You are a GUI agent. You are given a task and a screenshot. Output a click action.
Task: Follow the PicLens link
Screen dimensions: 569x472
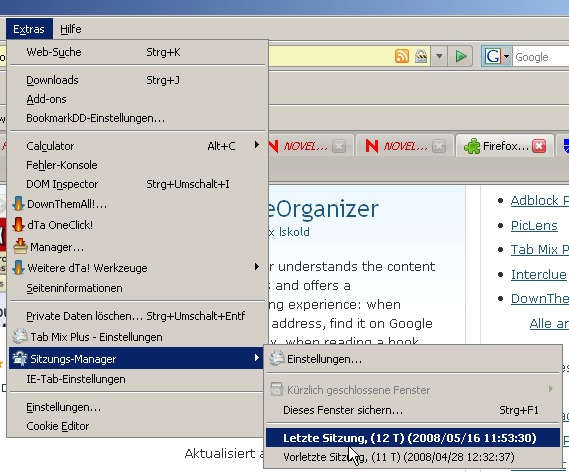point(534,225)
